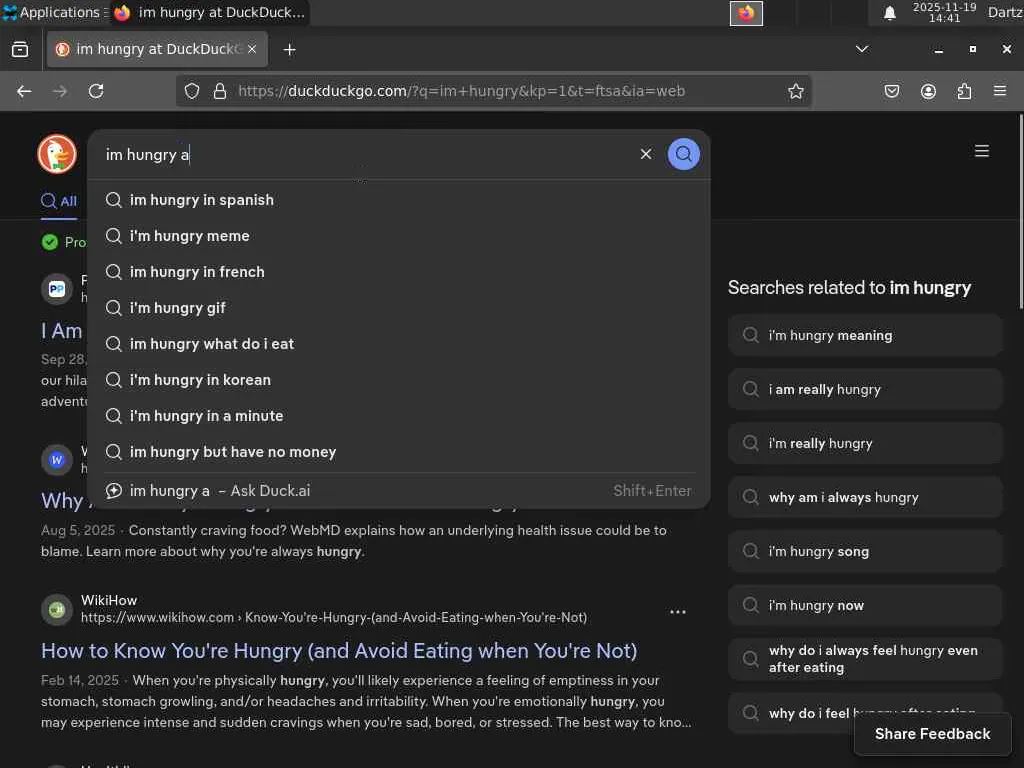Open a new browser tab
Image resolution: width=1024 pixels, height=768 pixels.
coord(289,49)
